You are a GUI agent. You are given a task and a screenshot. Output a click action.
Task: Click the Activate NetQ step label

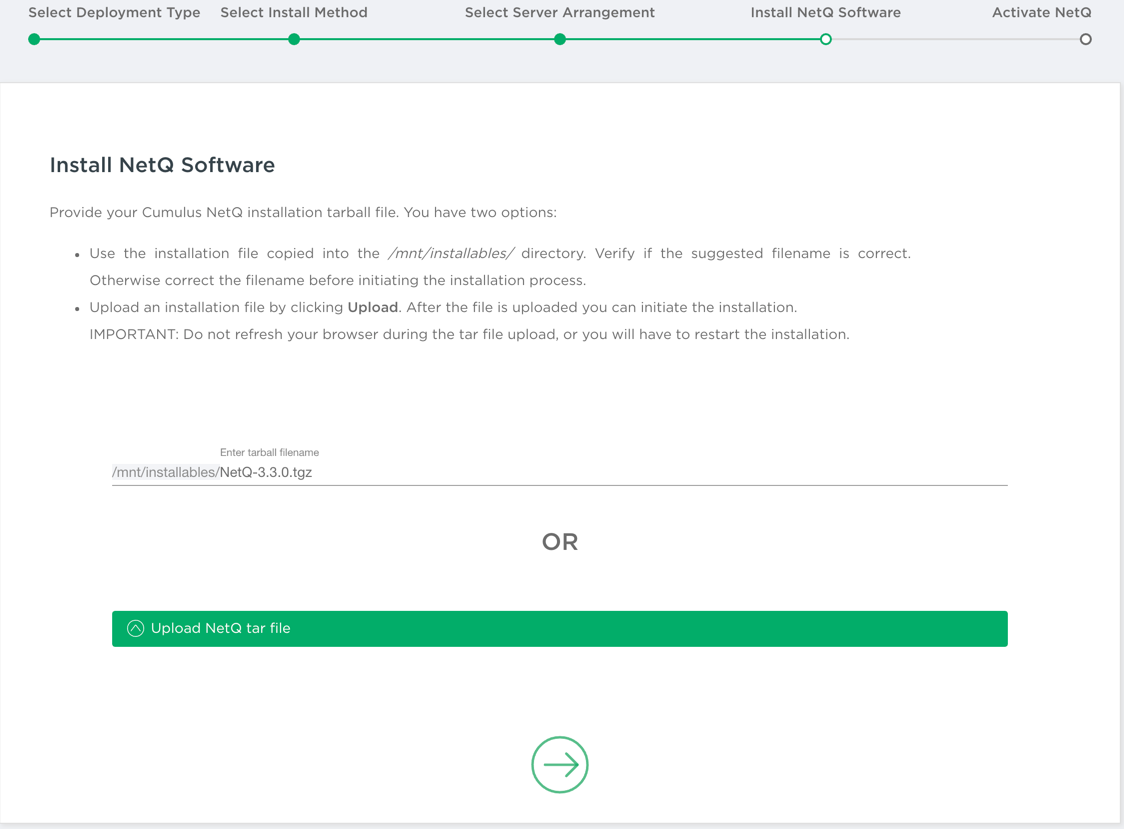(x=1041, y=13)
